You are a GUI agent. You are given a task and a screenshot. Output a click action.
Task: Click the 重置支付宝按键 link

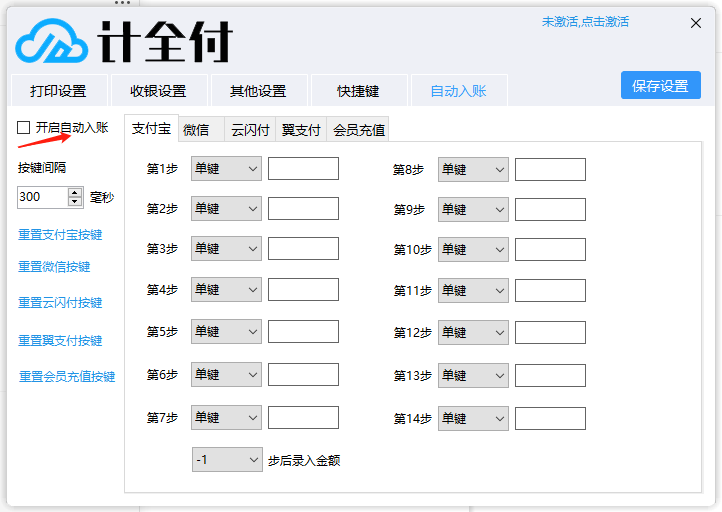[x=60, y=235]
